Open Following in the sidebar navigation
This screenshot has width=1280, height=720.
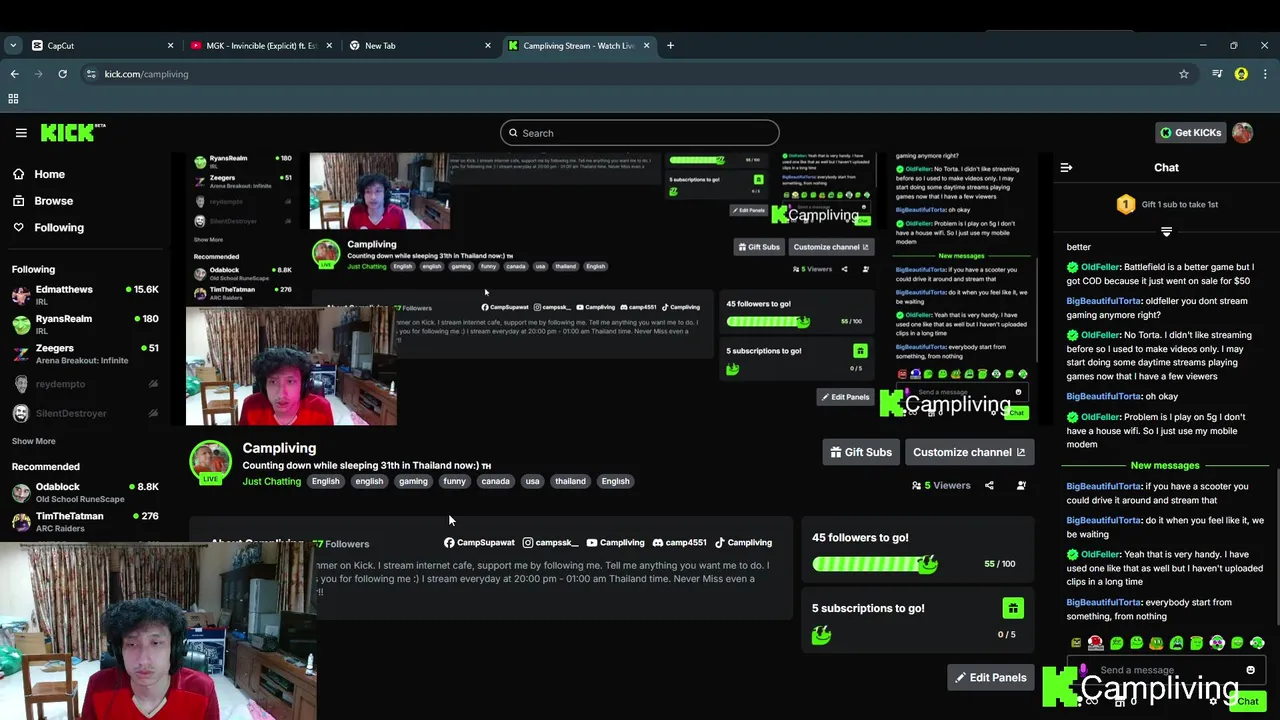48,228
